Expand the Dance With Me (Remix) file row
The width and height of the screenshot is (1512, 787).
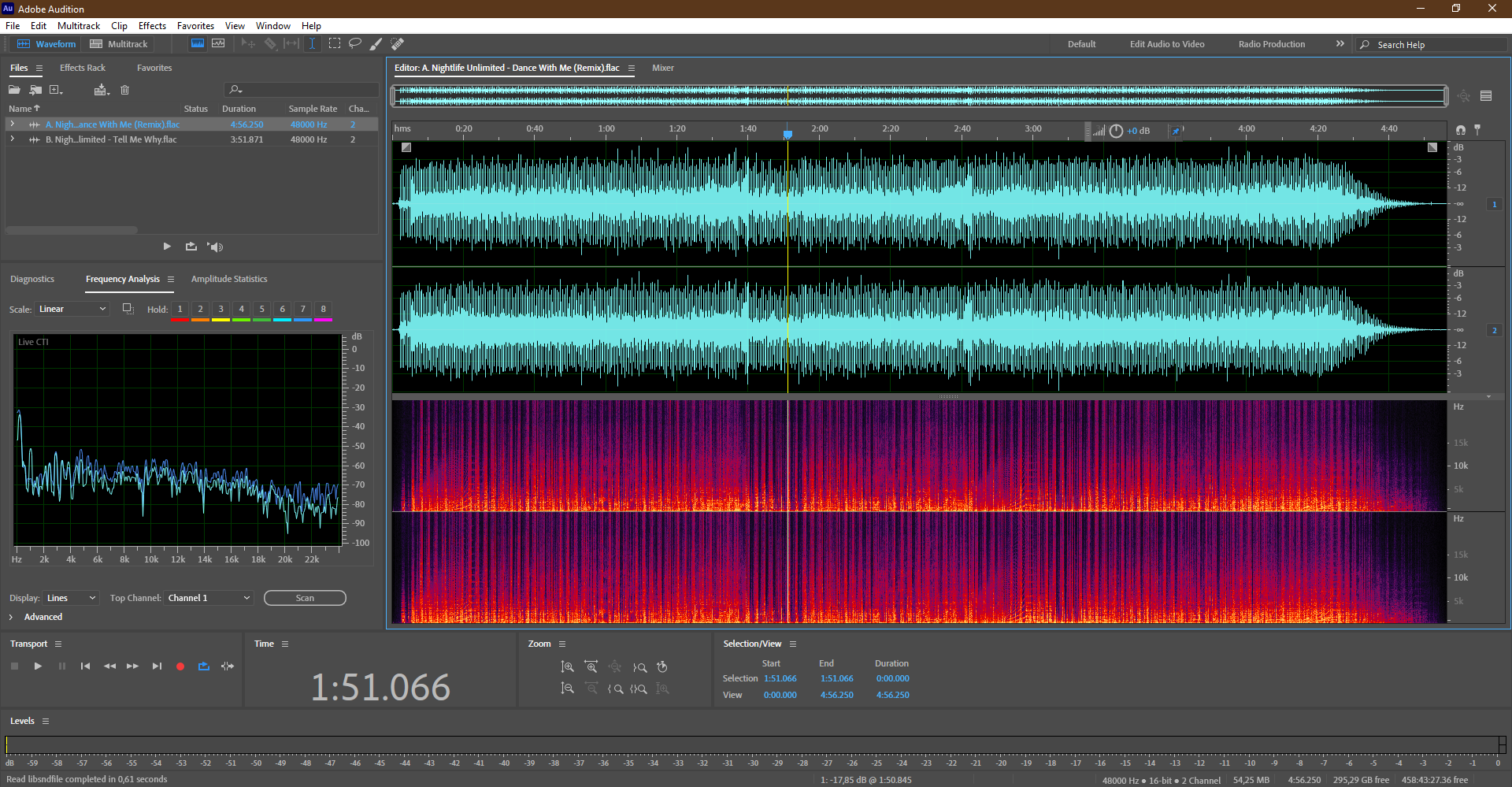[12, 124]
